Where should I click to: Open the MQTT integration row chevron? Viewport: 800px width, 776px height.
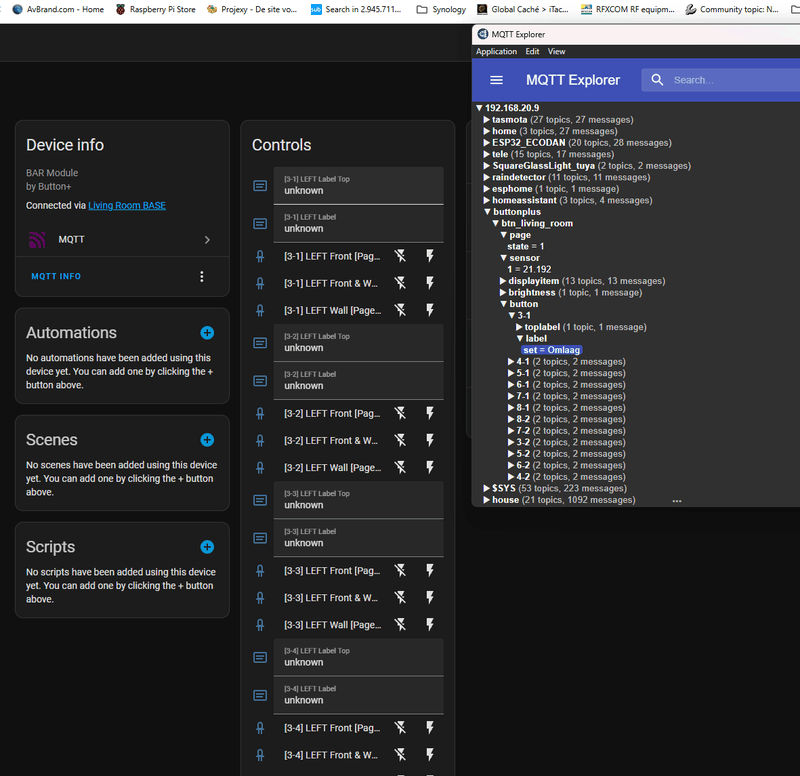[207, 240]
